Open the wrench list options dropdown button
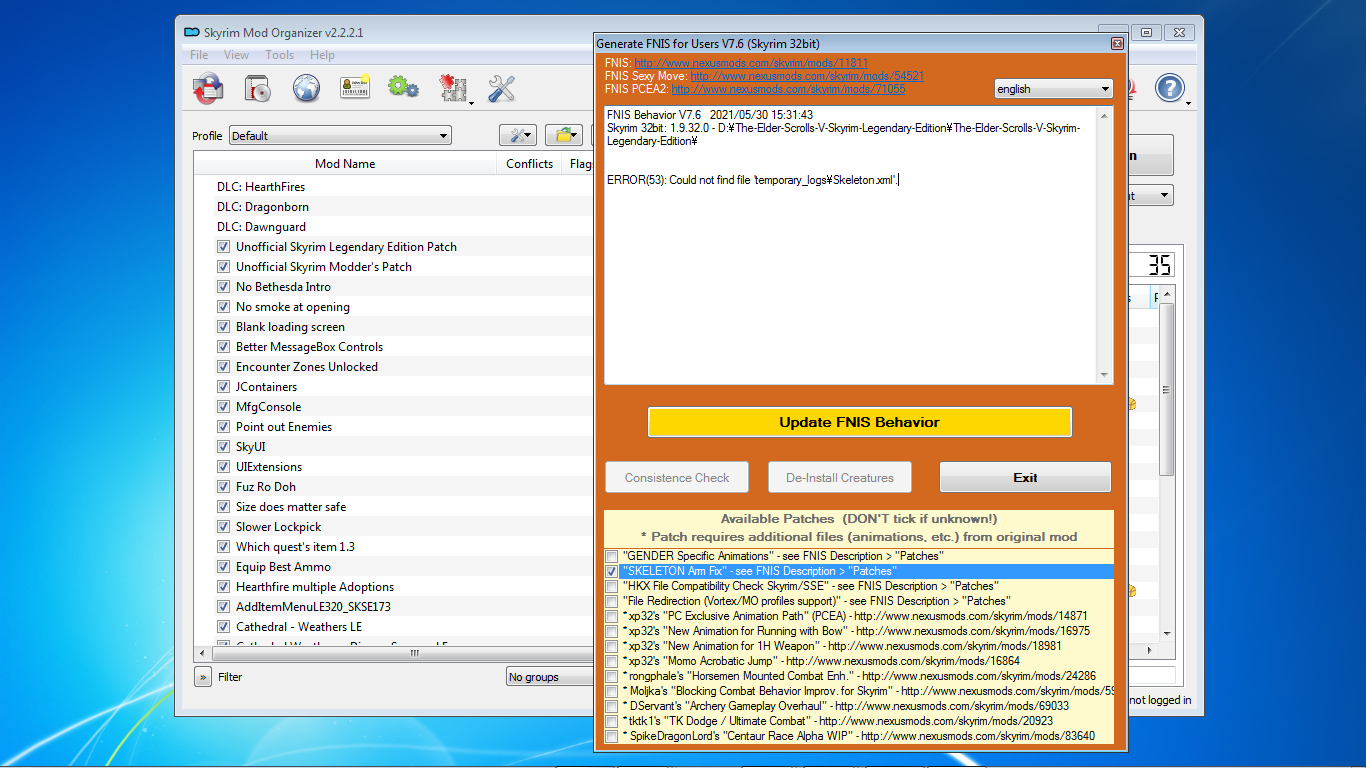The image size is (1366, 768). pos(518,135)
